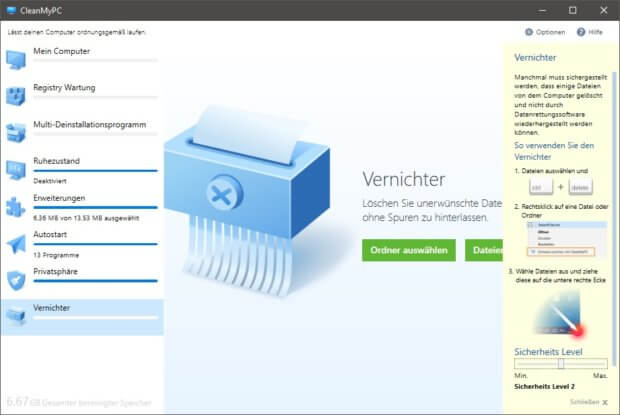Click the Vernichter main heading
Image resolution: width=620 pixels, height=415 pixels.
point(404,179)
